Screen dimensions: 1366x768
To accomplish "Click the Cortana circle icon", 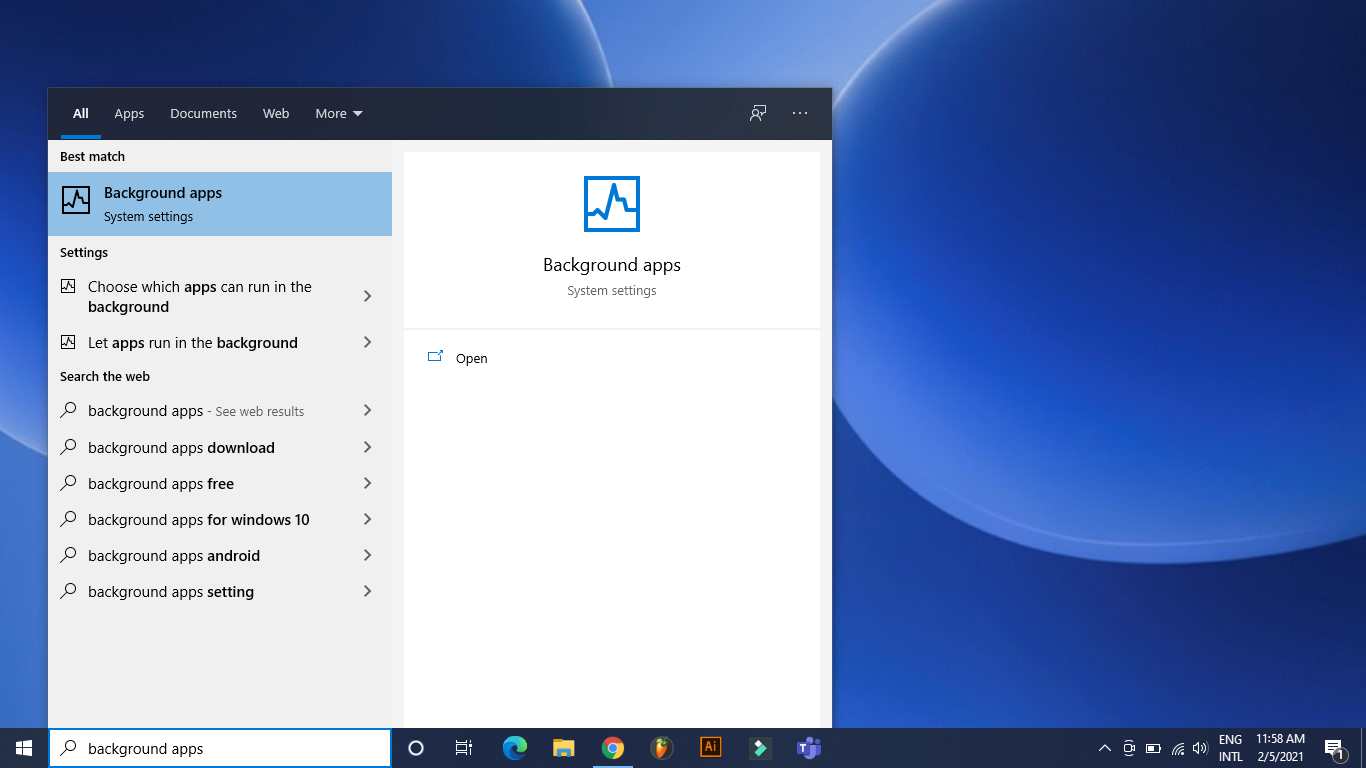I will pyautogui.click(x=416, y=748).
